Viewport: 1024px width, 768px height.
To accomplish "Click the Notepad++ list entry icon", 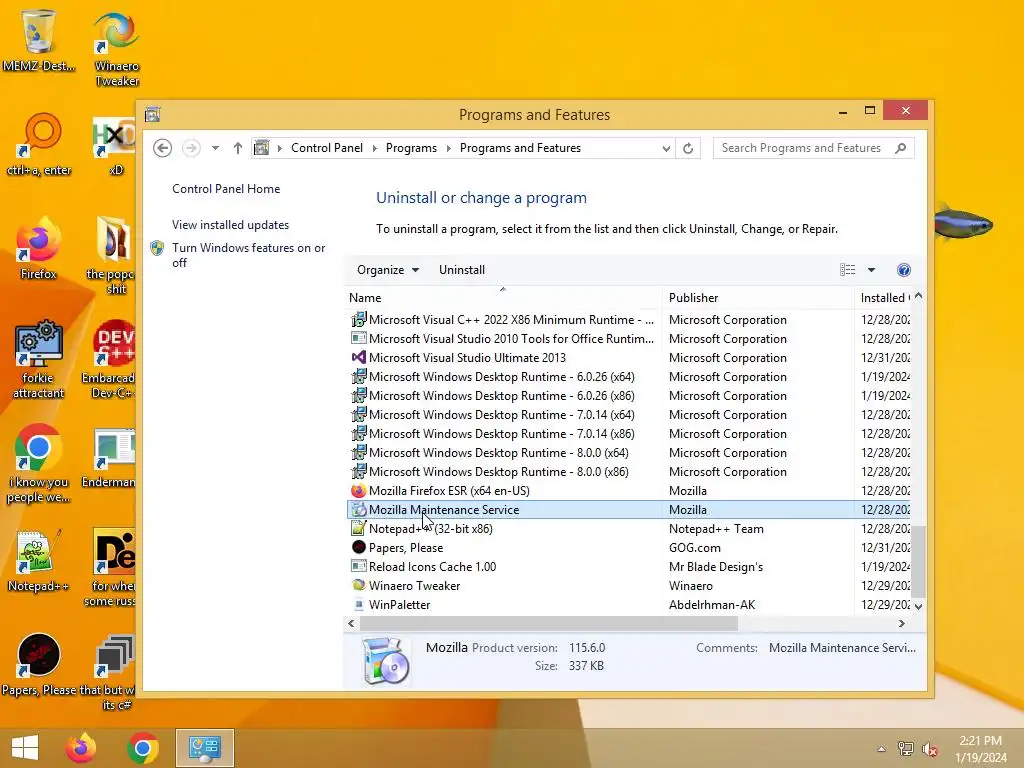I will pyautogui.click(x=359, y=528).
